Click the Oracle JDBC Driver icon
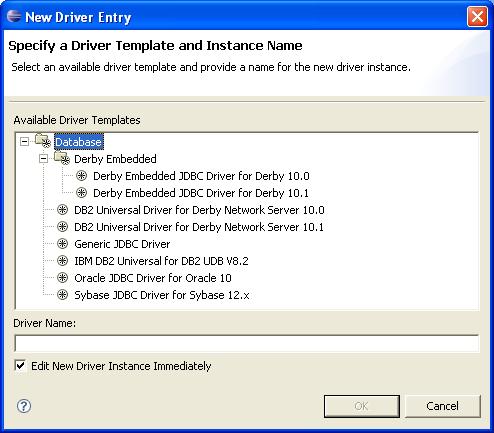Image resolution: width=494 pixels, height=433 pixels. click(x=62, y=278)
